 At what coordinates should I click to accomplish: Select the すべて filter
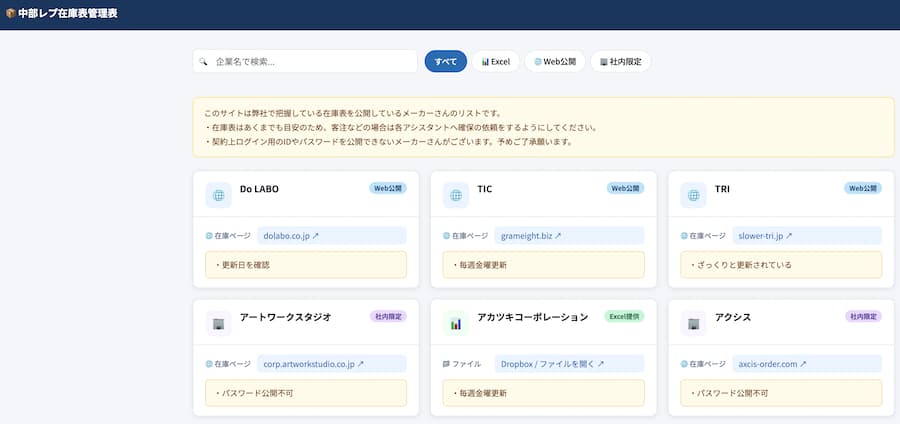click(446, 61)
